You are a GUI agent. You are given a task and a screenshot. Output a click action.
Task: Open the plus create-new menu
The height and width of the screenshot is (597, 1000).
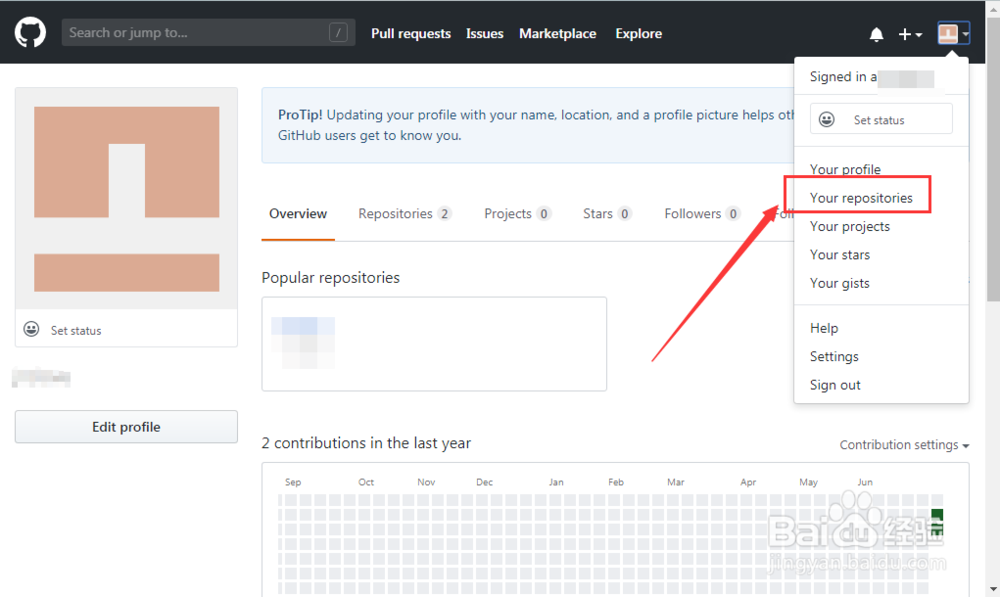coord(909,34)
